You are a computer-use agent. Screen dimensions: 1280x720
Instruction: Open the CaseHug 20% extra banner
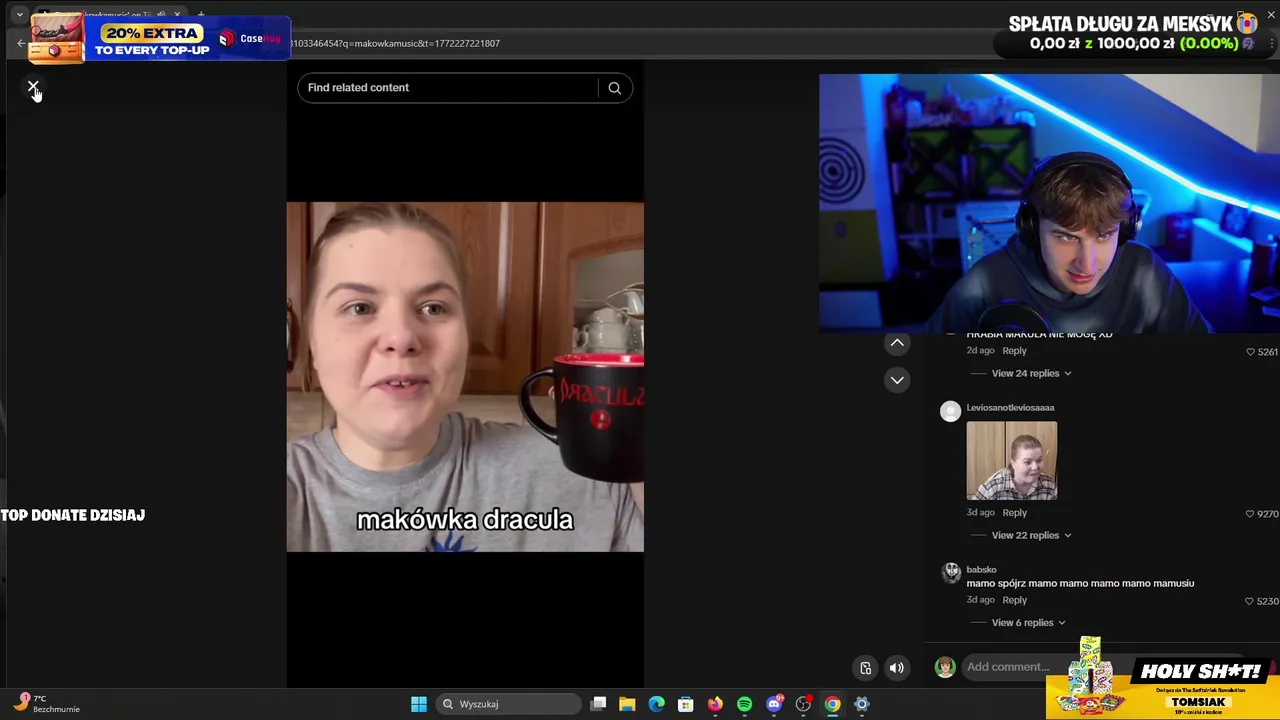point(158,39)
